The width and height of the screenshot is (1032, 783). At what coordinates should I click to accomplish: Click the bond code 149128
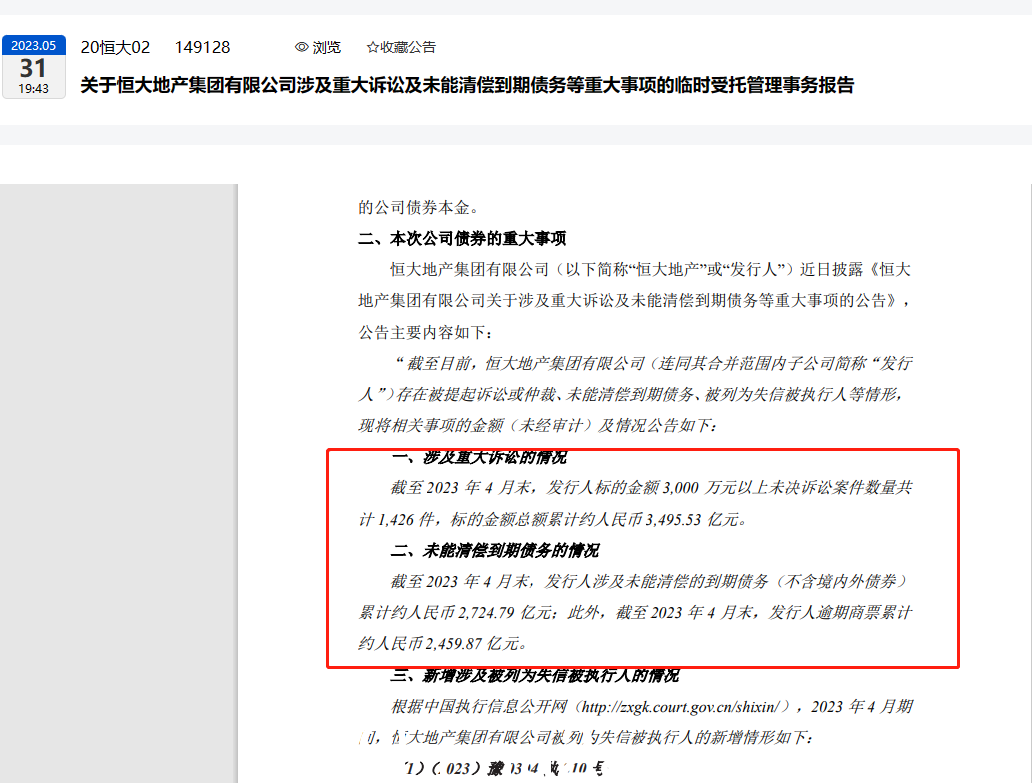(x=203, y=47)
